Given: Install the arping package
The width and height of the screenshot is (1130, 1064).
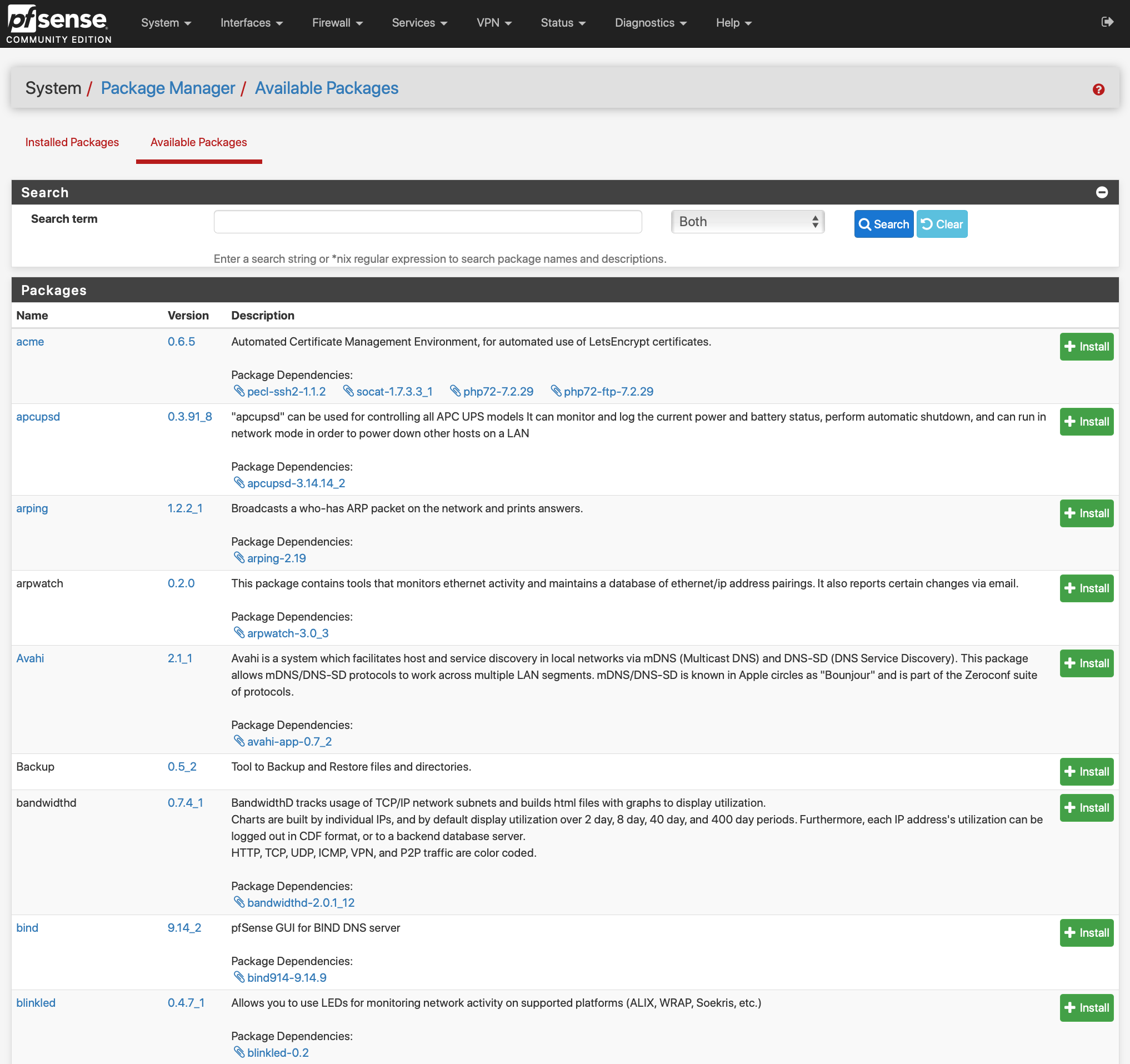Looking at the screenshot, I should [x=1086, y=513].
